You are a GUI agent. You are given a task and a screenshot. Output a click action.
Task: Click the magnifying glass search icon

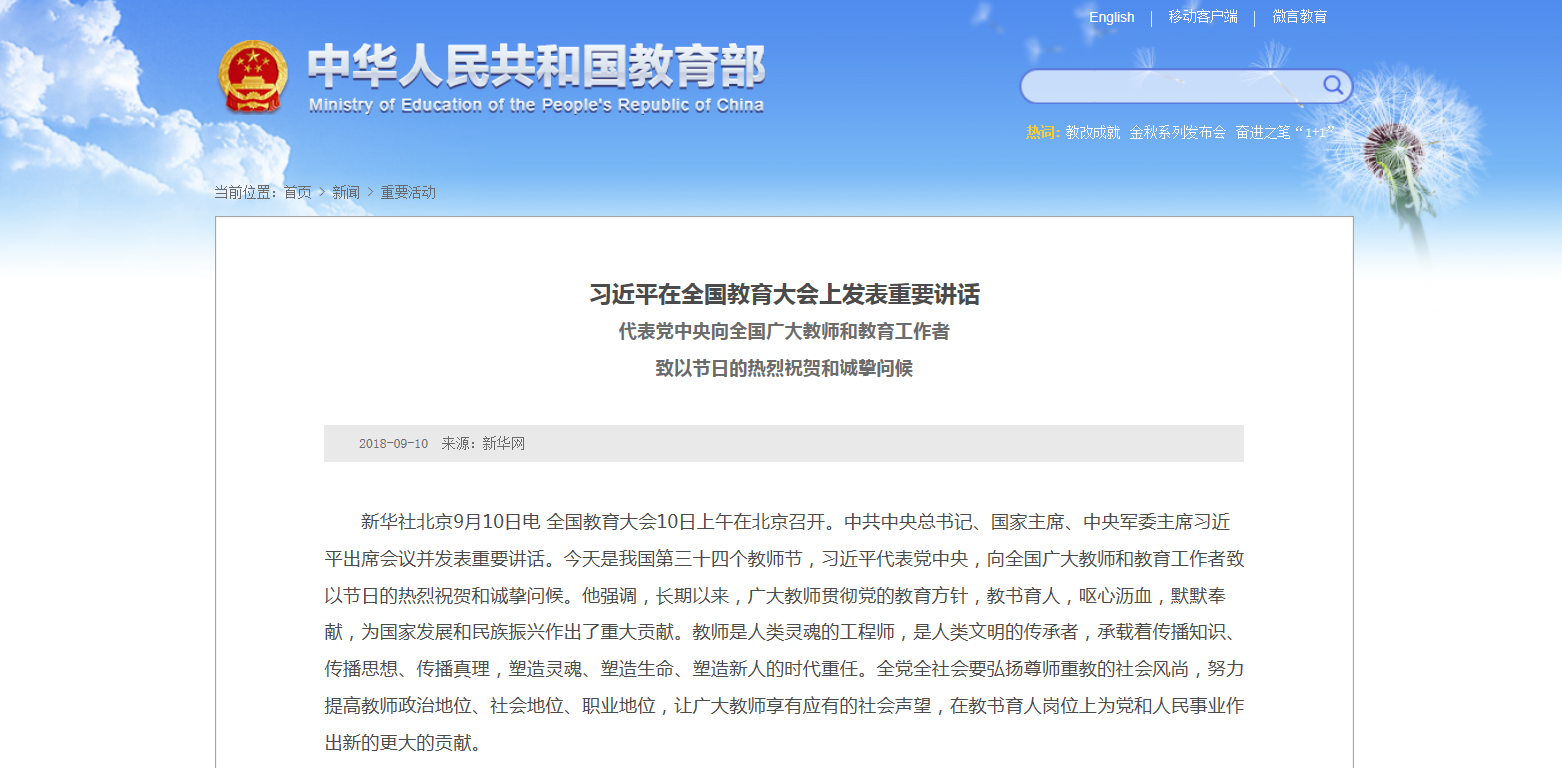[x=1332, y=86]
